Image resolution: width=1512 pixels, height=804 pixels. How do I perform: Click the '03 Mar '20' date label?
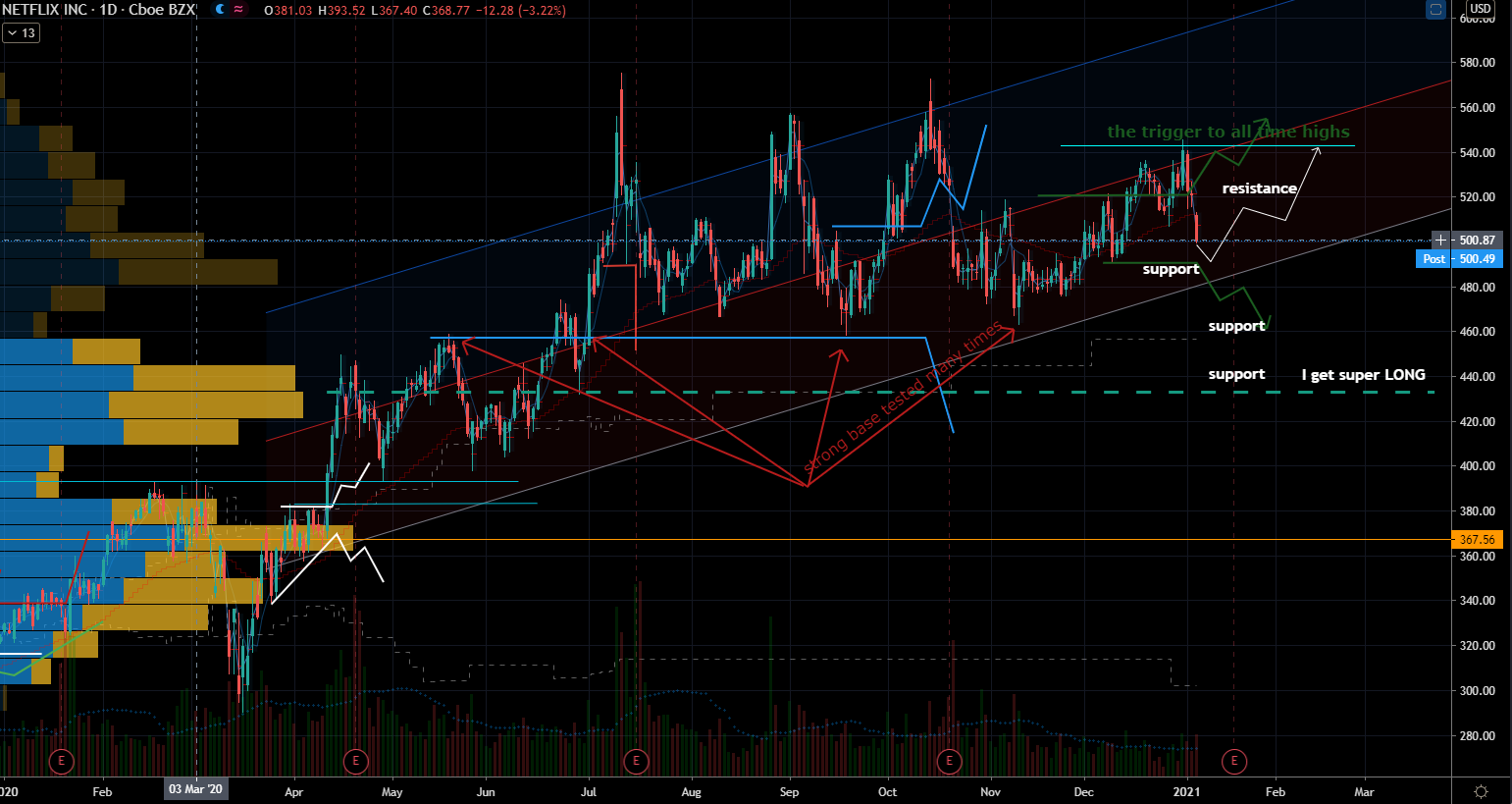click(x=196, y=789)
